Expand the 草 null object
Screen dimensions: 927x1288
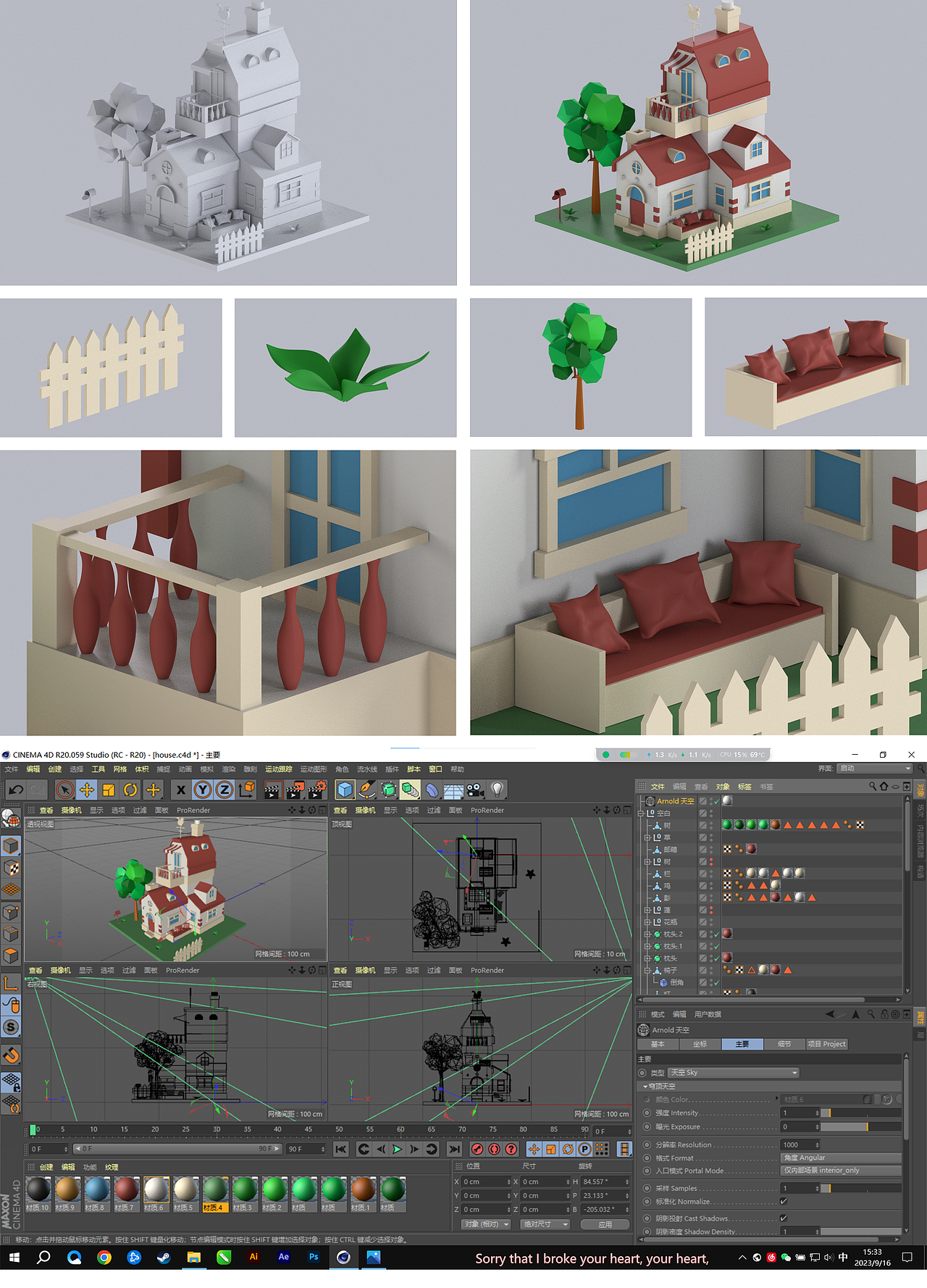pos(647,837)
